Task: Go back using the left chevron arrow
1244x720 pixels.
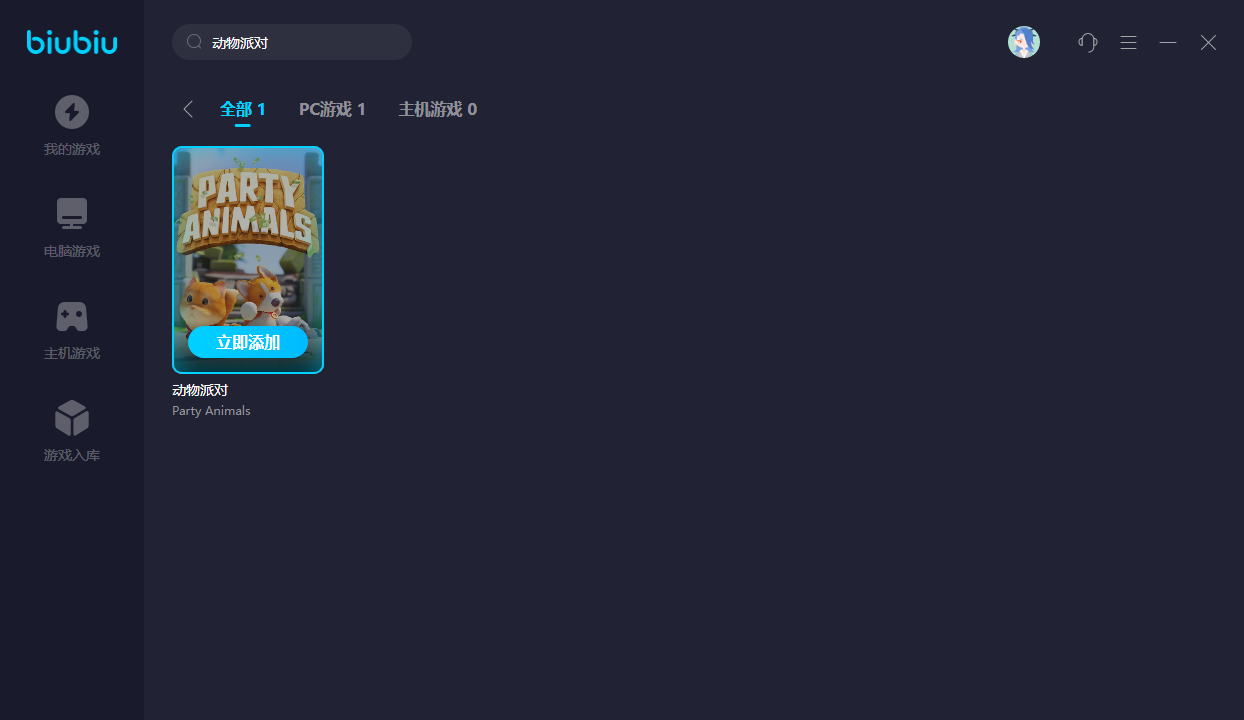Action: (x=188, y=109)
